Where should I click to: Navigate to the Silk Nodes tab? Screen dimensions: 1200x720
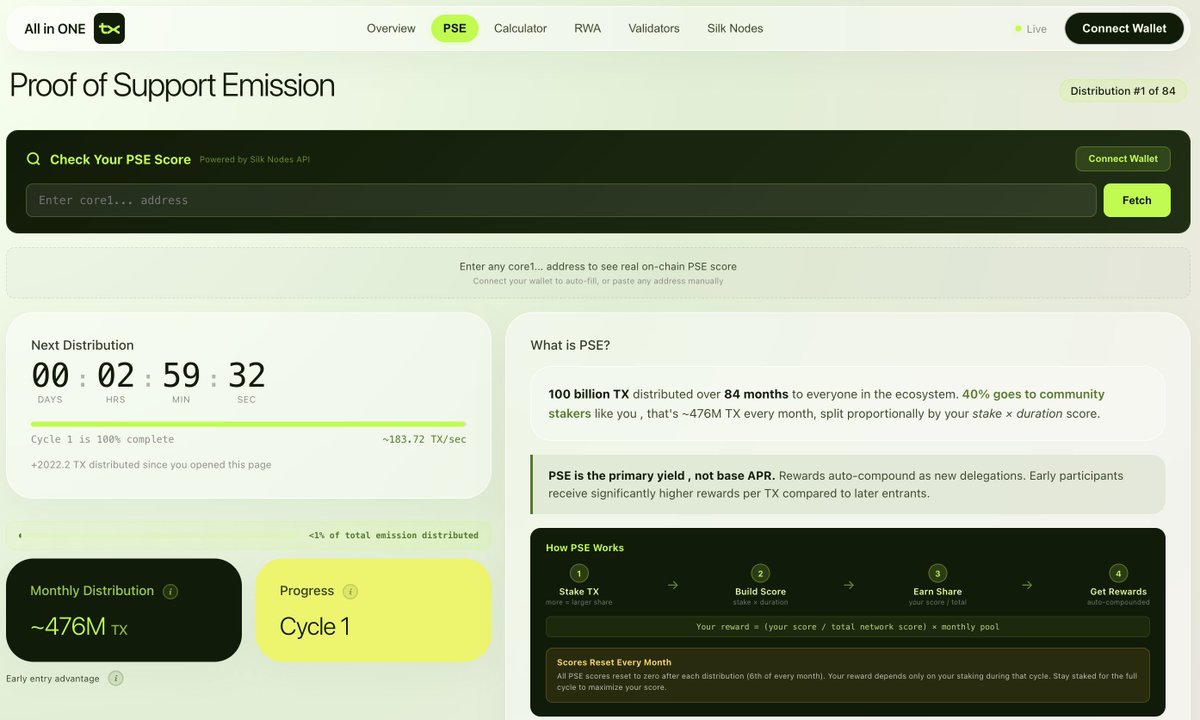click(735, 28)
